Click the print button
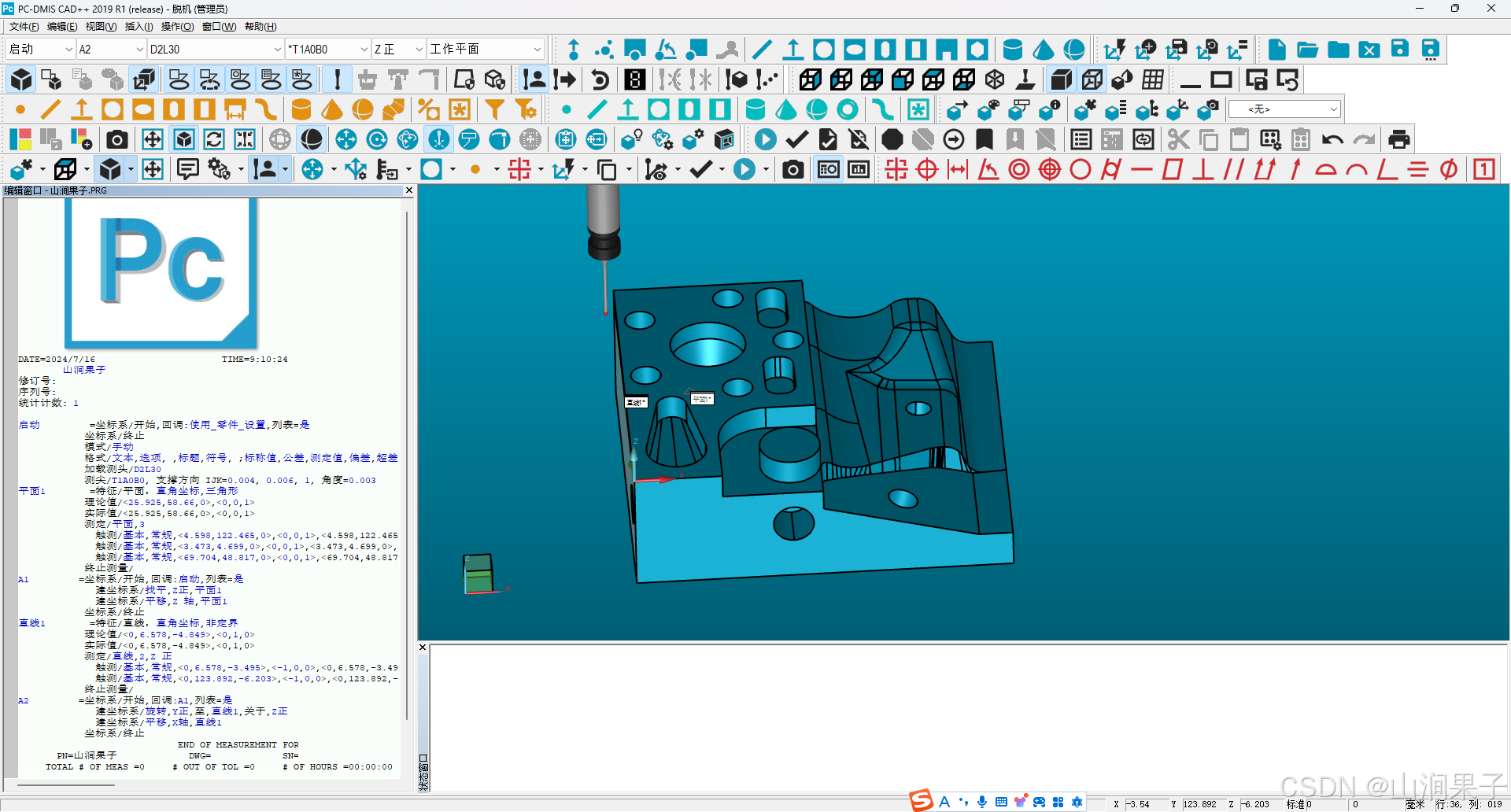This screenshot has height=812, width=1511. click(1398, 139)
